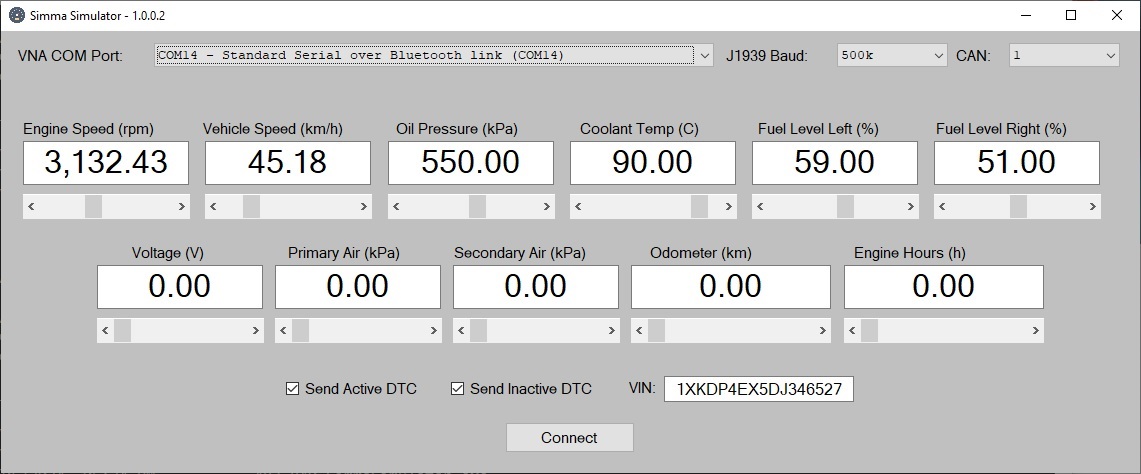
Task: Click left arrow of Coolant Temp scrollbar
Action: (x=578, y=207)
